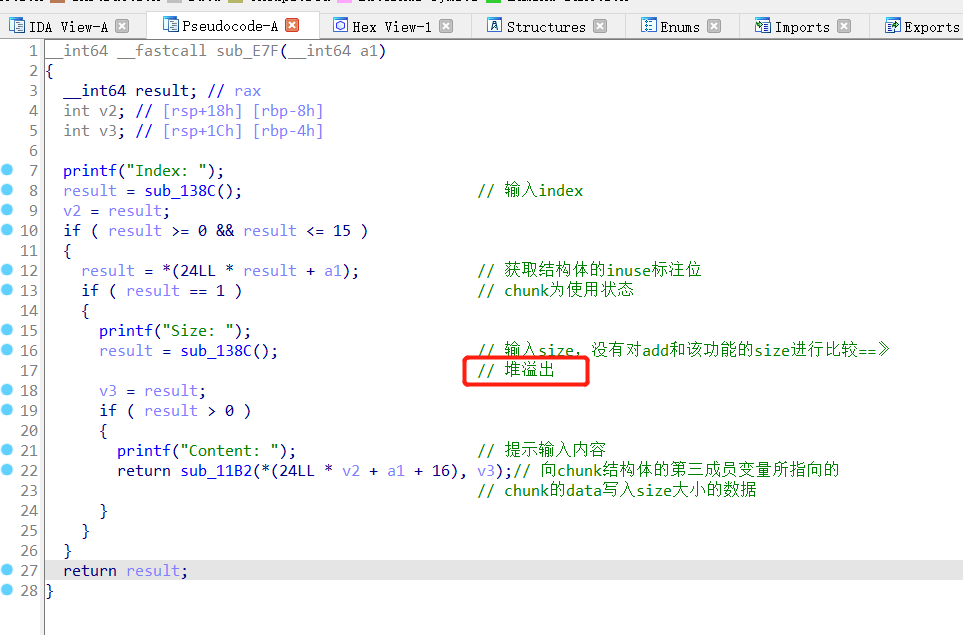Click the Enums tab icon
Screen dimensions: 963x635
tap(649, 25)
